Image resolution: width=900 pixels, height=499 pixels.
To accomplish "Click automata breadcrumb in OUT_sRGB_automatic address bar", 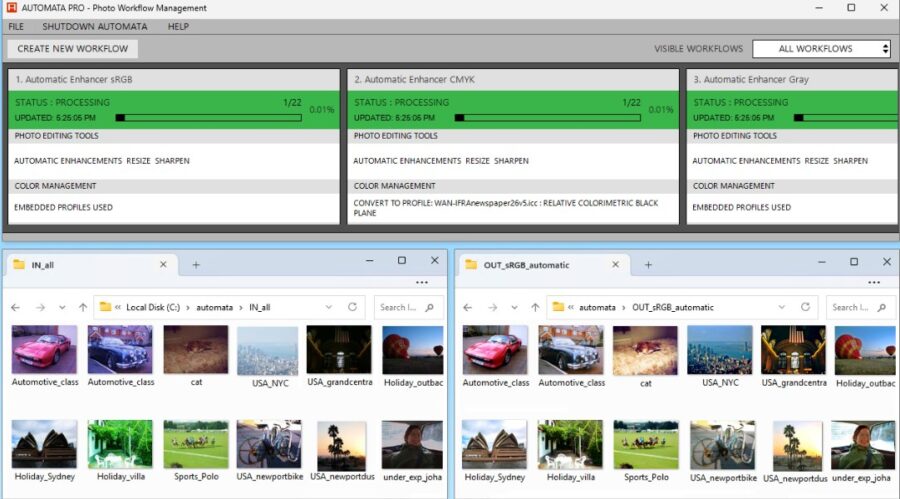I will [x=597, y=308].
